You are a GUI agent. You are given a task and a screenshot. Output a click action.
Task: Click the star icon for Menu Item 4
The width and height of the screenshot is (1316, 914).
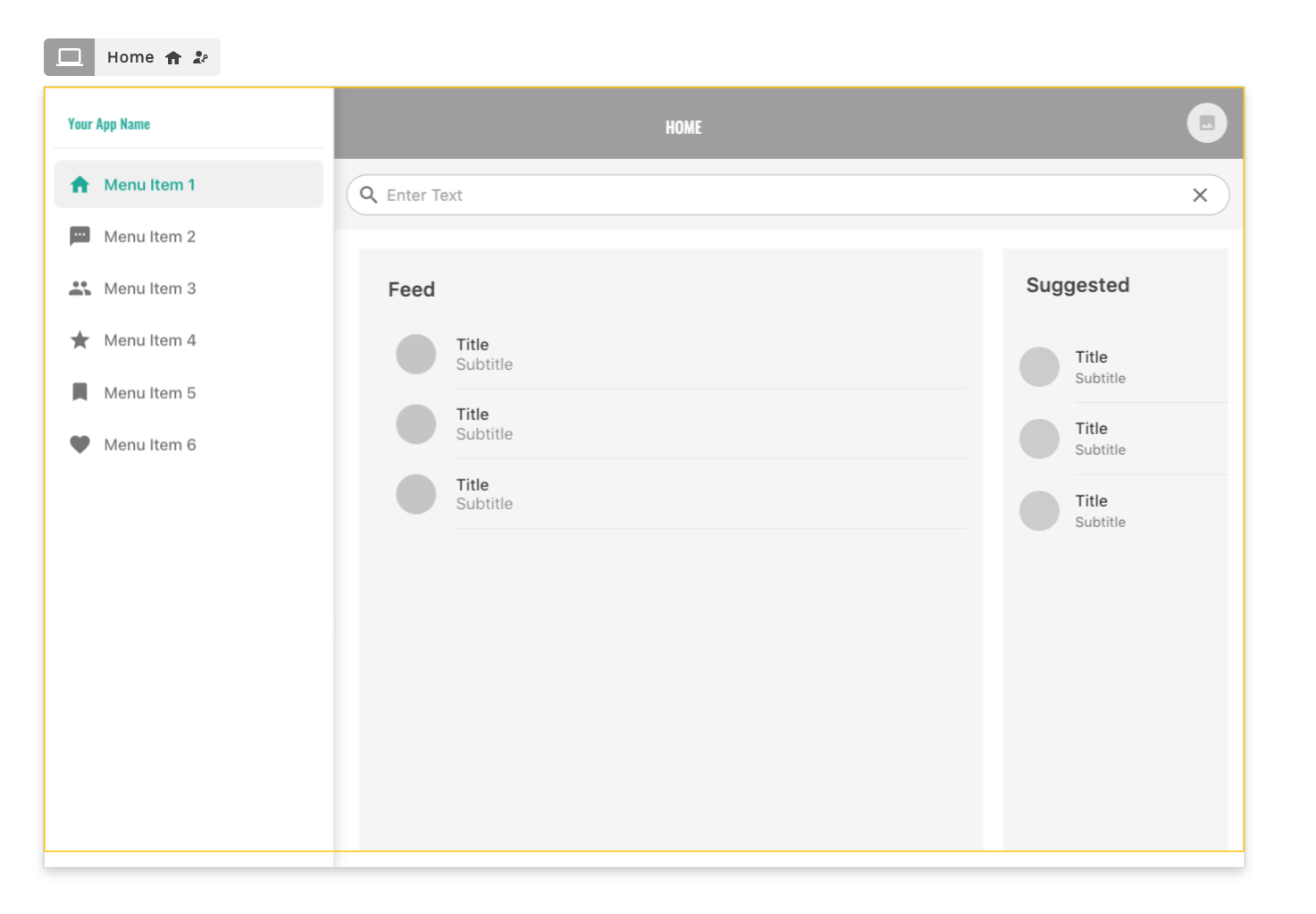point(80,340)
